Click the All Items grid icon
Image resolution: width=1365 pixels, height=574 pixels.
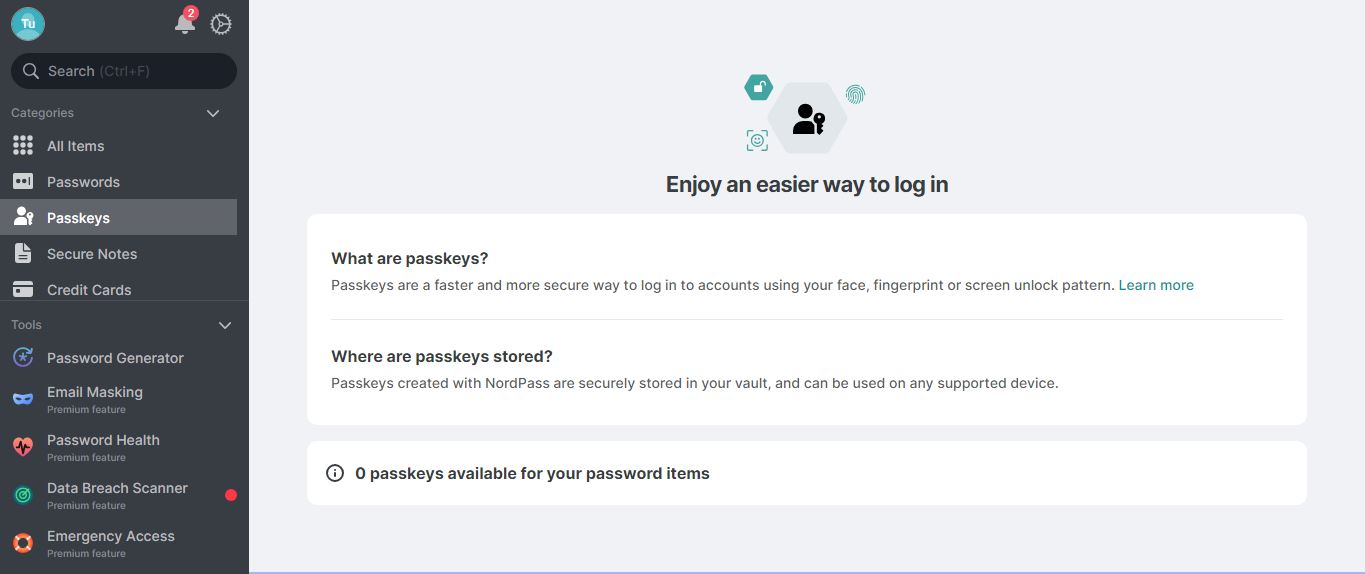click(23, 146)
